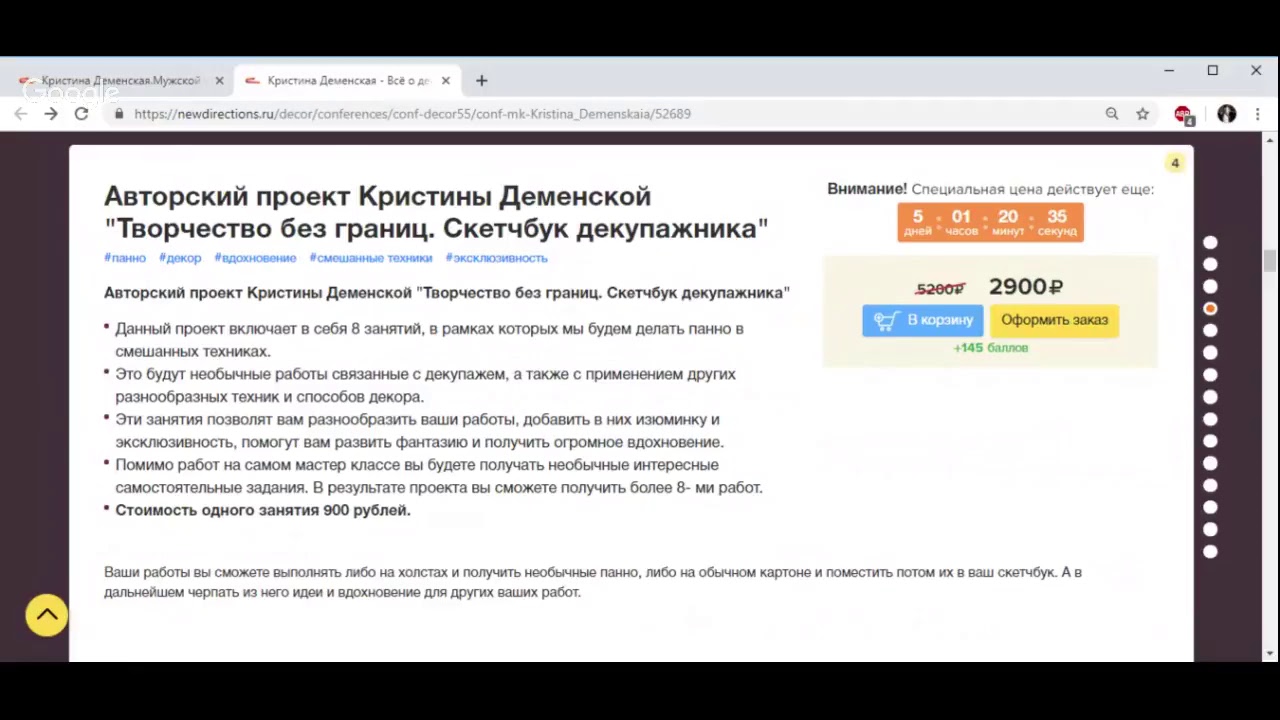The width and height of the screenshot is (1280, 720).
Task: Open the zoom magnifier icon in address bar
Action: (1112, 114)
